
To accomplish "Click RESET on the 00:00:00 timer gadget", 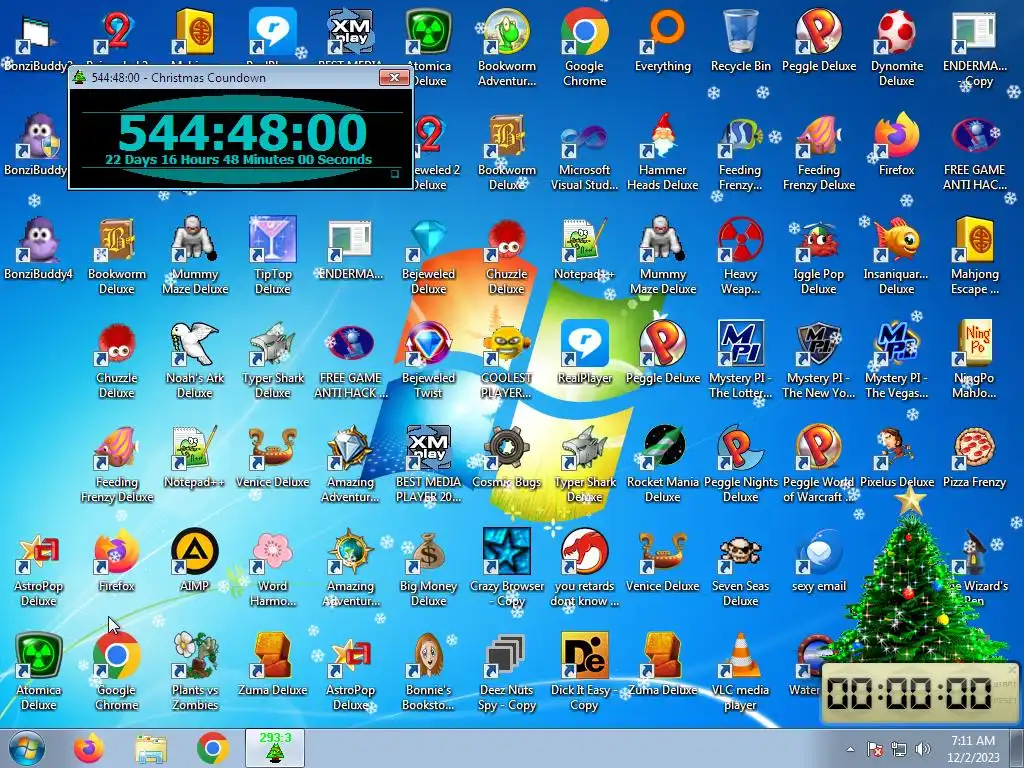I will point(1004,700).
